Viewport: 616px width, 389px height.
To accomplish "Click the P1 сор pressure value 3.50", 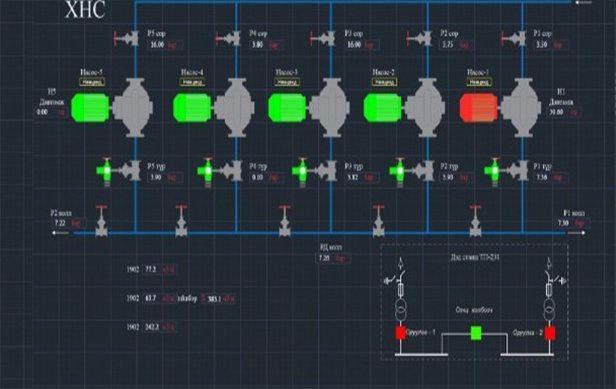I will 542,45.
